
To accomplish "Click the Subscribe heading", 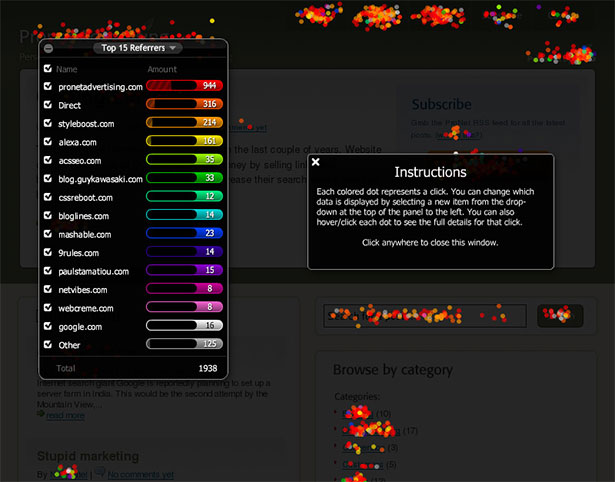I will [x=442, y=104].
